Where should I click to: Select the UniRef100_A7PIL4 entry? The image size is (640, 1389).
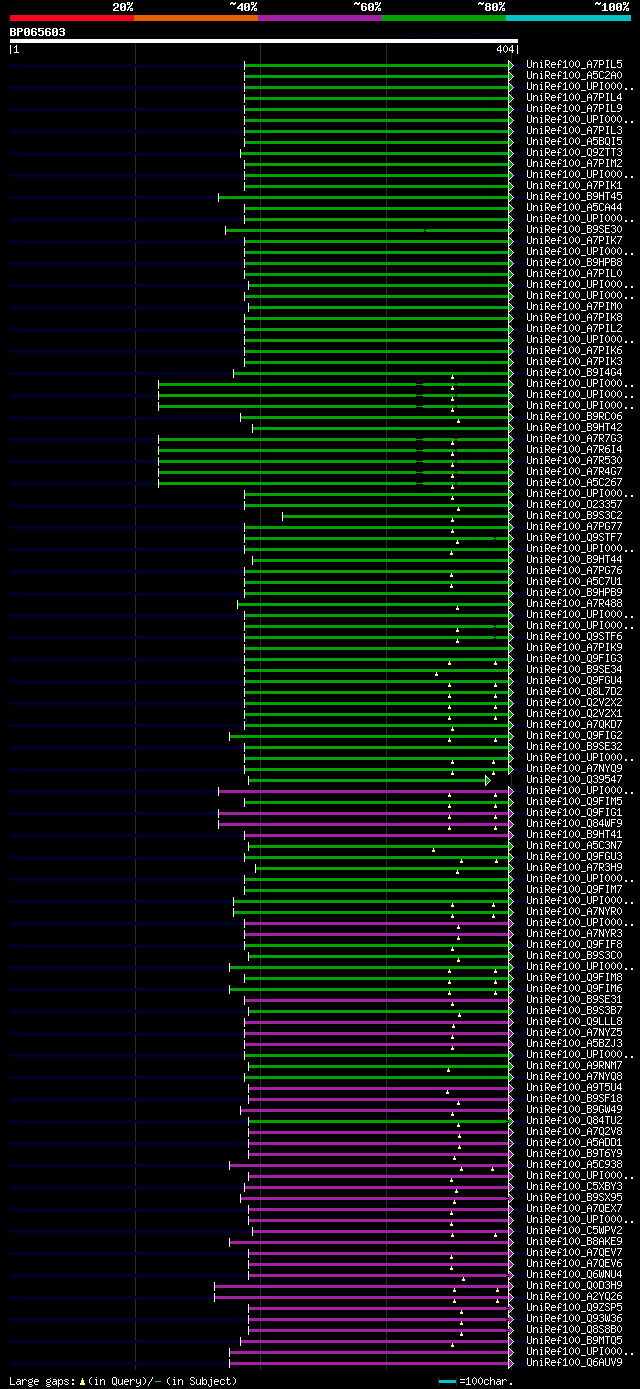click(574, 97)
